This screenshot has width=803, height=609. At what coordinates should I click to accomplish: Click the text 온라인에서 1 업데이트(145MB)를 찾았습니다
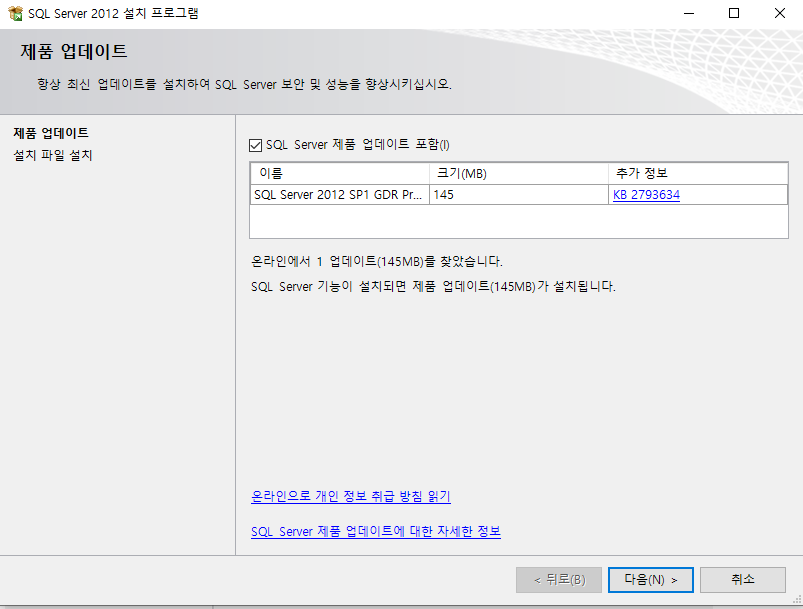click(x=377, y=262)
